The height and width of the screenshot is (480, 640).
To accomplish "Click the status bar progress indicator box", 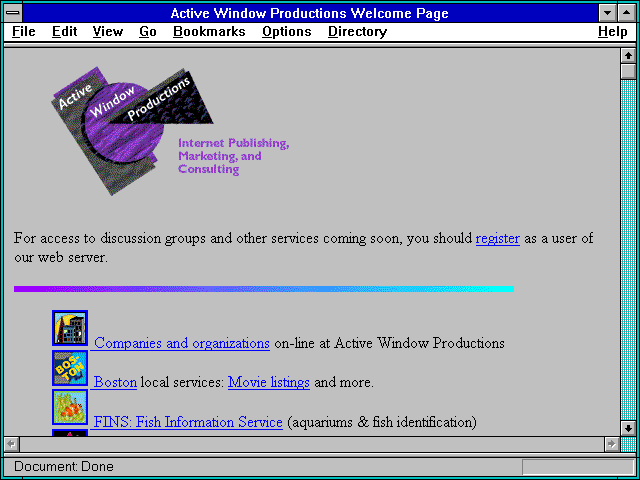I will [578, 467].
